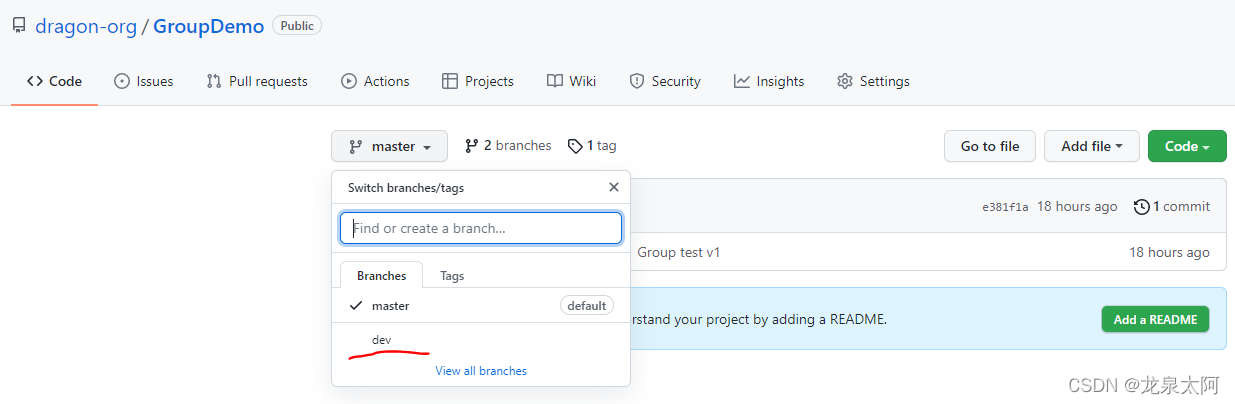Viewport: 1235px width, 404px height.
Task: Open the Settings gear tab
Action: [873, 81]
